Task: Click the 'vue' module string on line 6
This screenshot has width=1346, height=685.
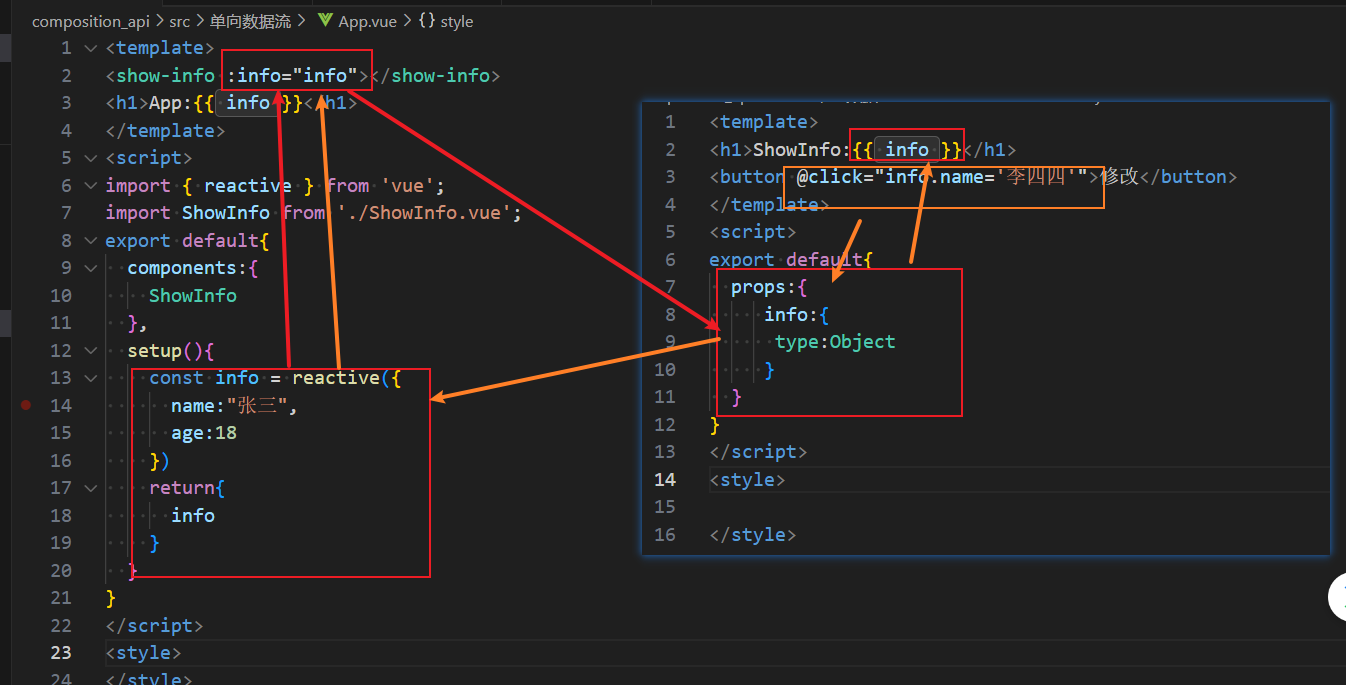Action: coord(408,186)
